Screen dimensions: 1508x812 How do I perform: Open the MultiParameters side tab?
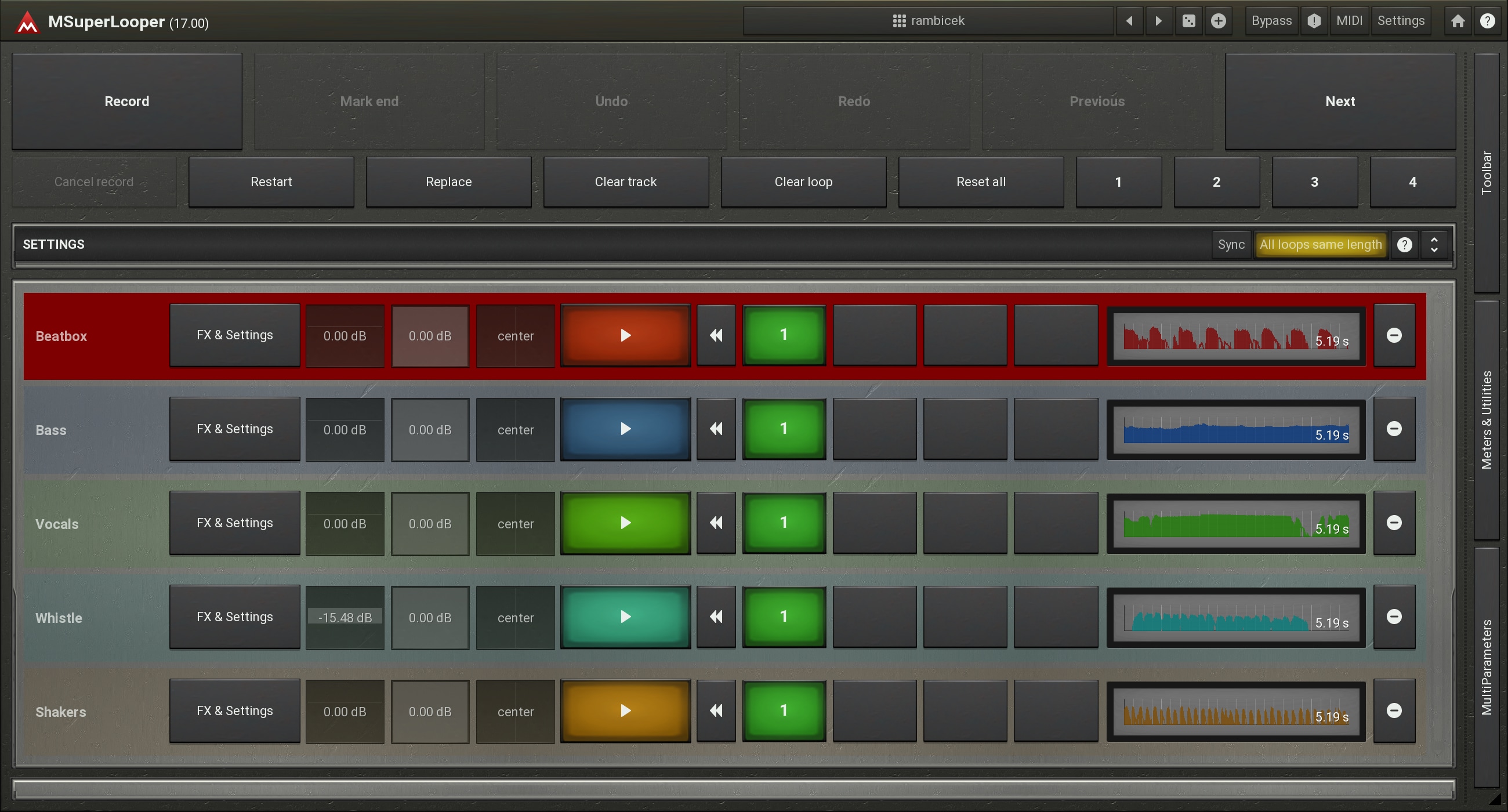(x=1487, y=667)
